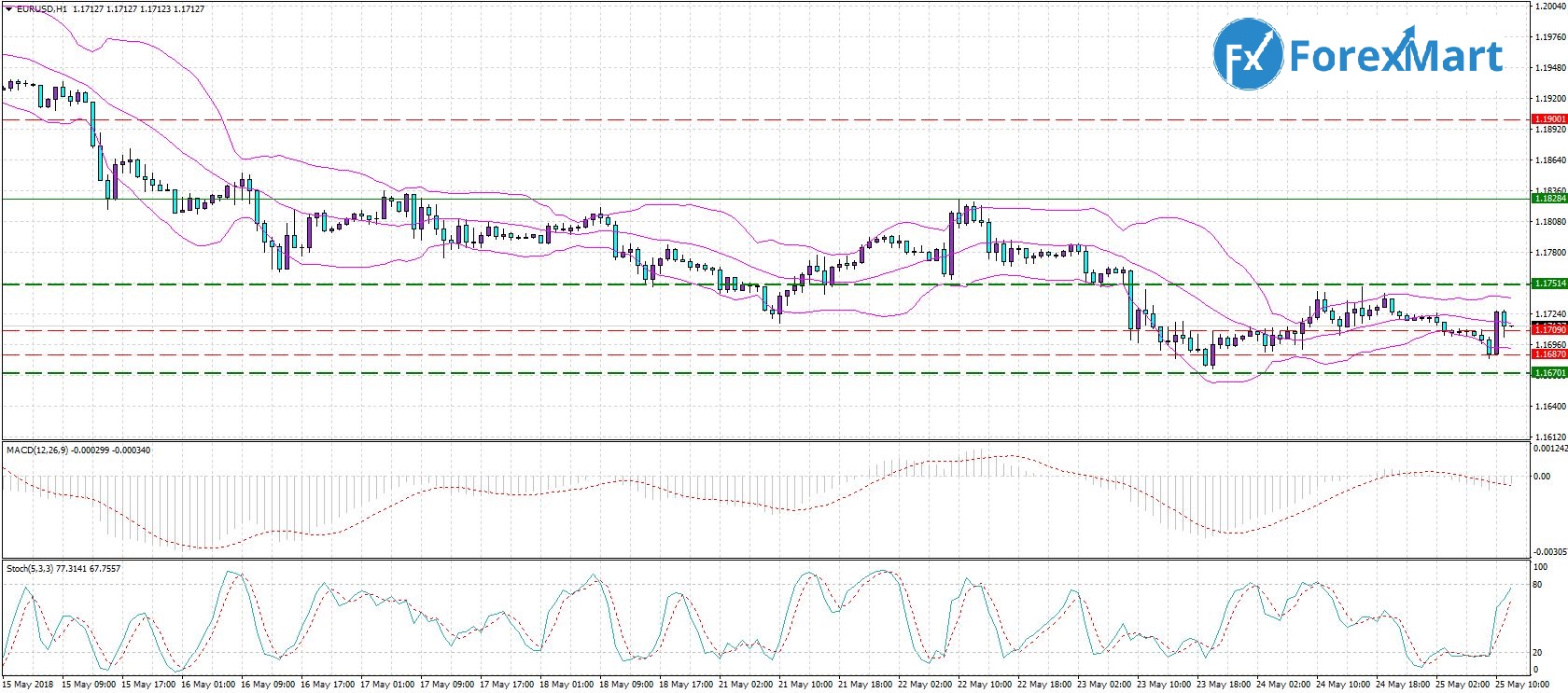The width and height of the screenshot is (1568, 693).
Task: Click the 25 May 10:00 time label
Action: [x=1521, y=686]
